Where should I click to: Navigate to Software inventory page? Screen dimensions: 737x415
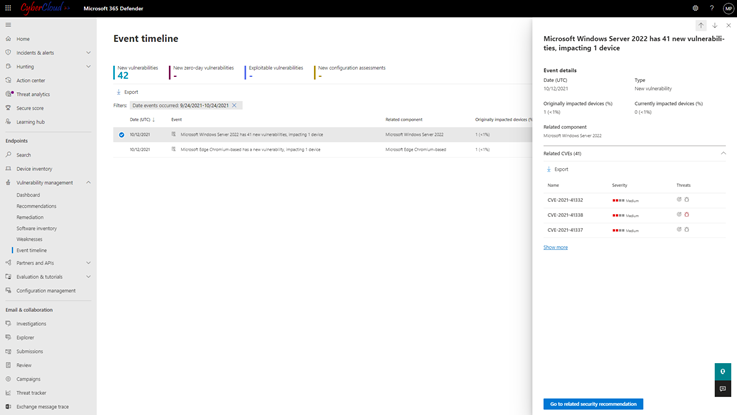[x=36, y=228]
